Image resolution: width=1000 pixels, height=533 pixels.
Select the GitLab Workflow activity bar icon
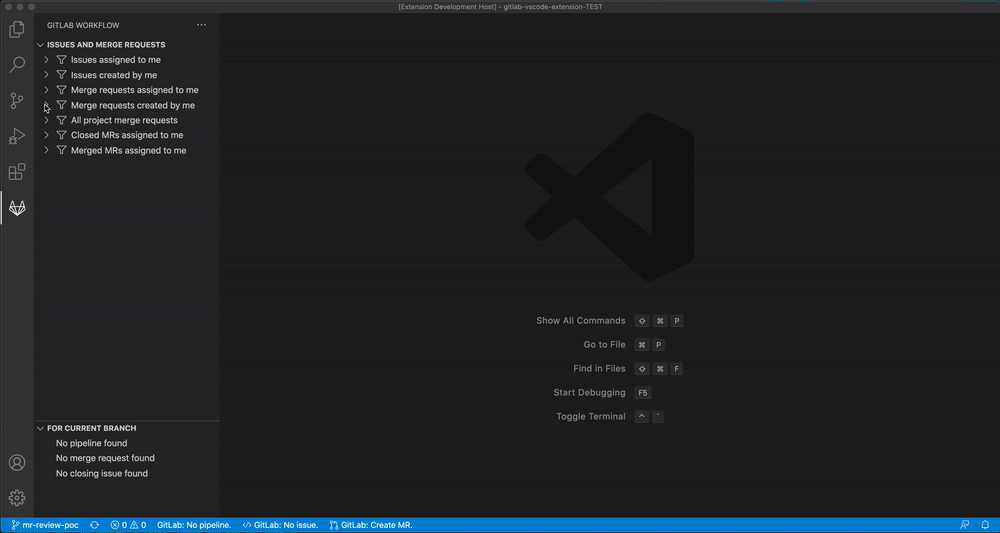(17, 207)
